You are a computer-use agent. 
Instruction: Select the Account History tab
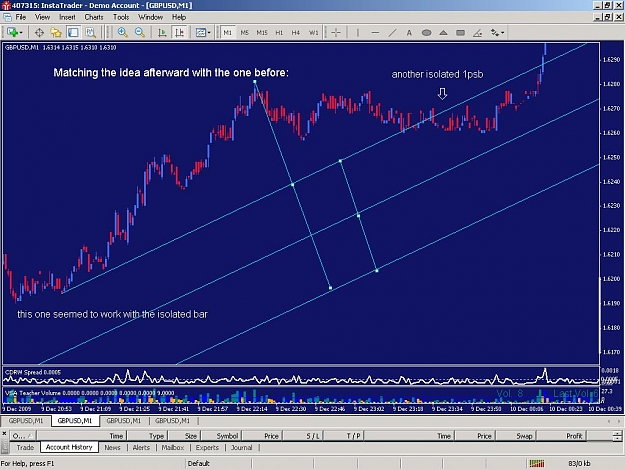[x=69, y=447]
